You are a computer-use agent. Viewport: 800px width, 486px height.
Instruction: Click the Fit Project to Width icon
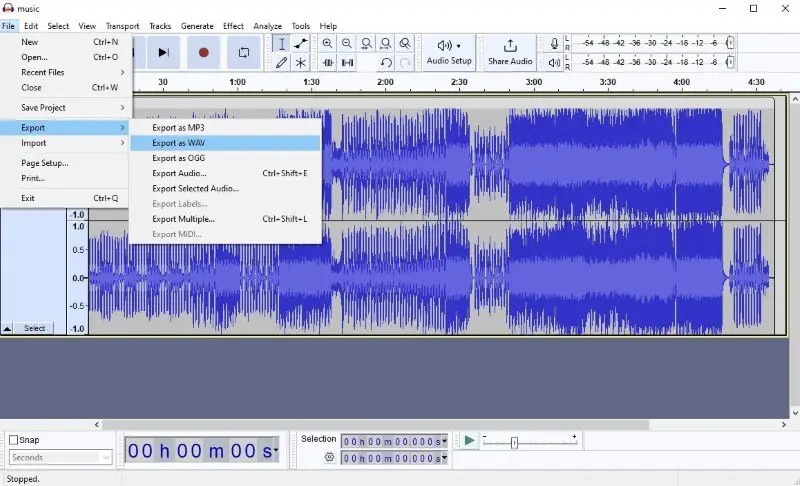(386, 43)
